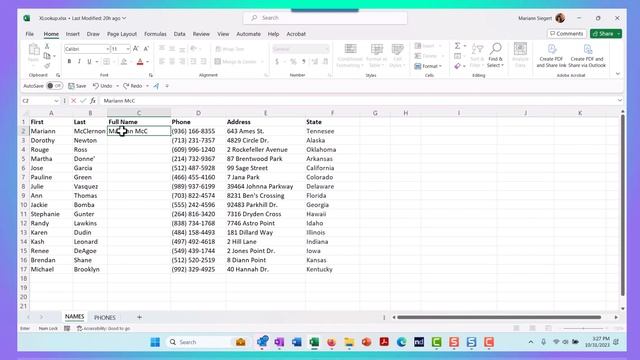Click into the formula bar text

tap(357, 100)
